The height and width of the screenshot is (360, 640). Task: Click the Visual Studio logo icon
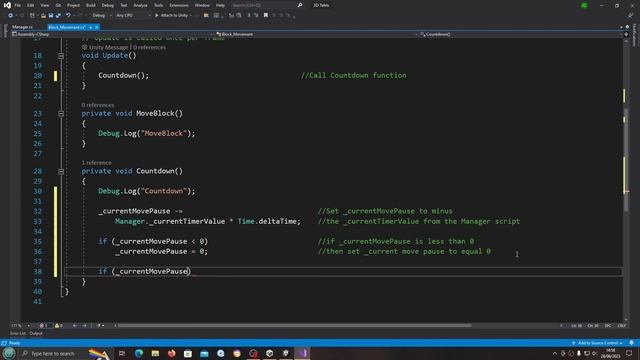7,5
